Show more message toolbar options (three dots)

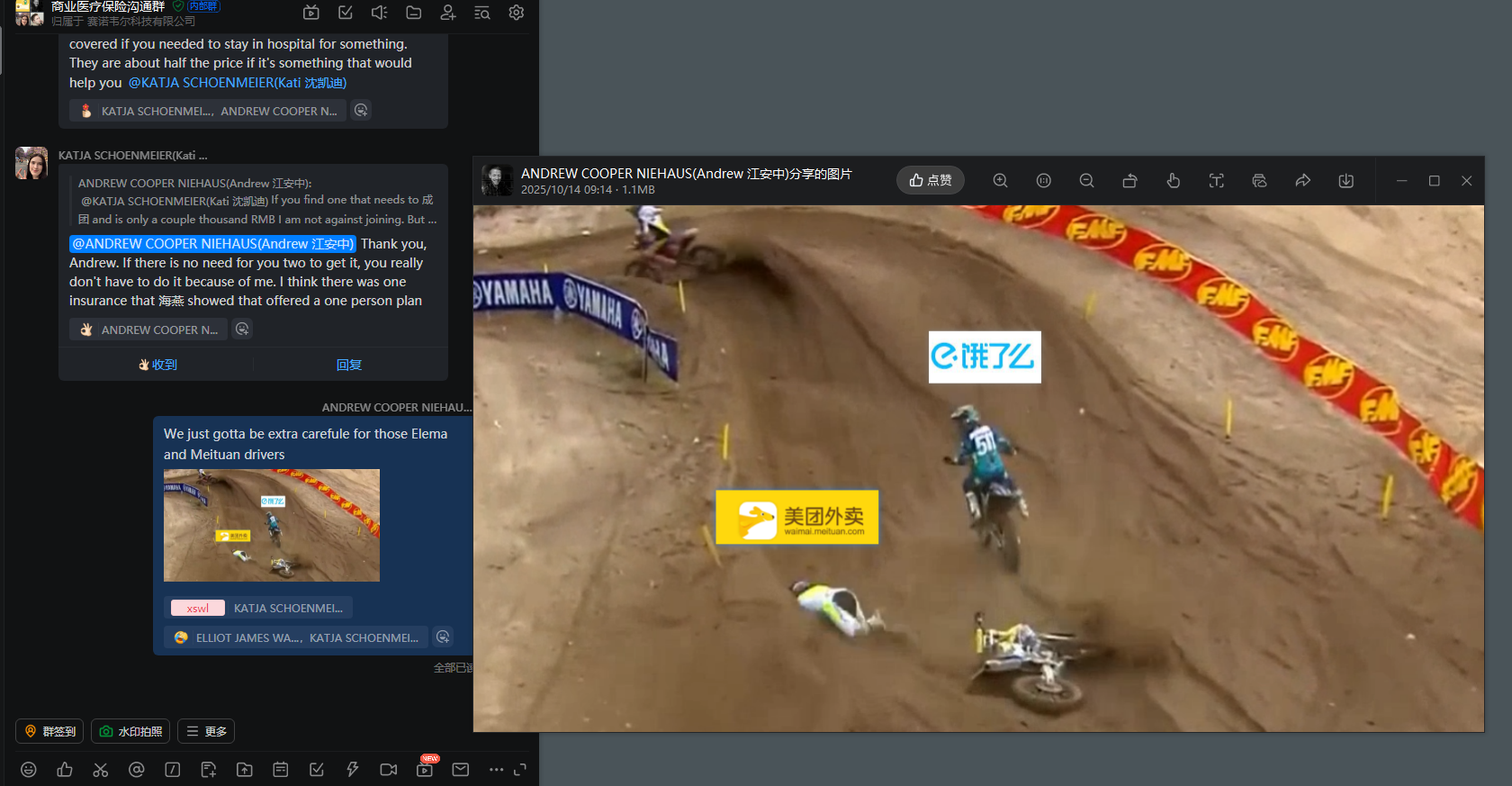coord(496,770)
